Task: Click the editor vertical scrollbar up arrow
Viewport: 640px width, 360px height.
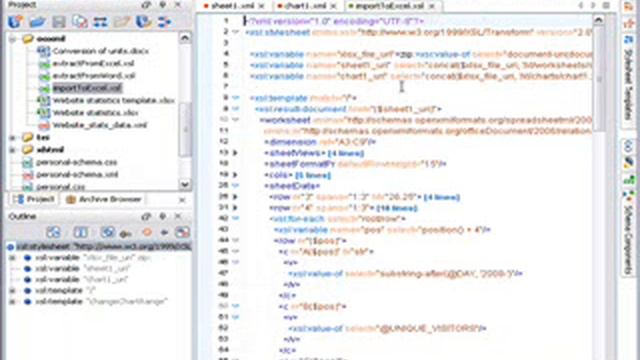Action: (x=598, y=19)
